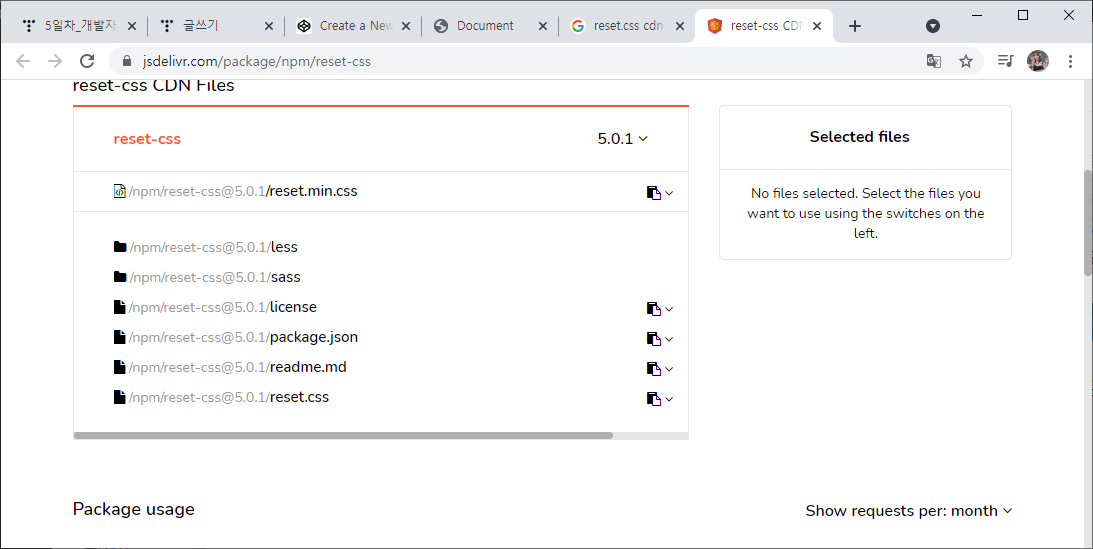Screen dimensions: 1093x549
Task: Open the tab search dropdown arrow
Action: coord(933,26)
